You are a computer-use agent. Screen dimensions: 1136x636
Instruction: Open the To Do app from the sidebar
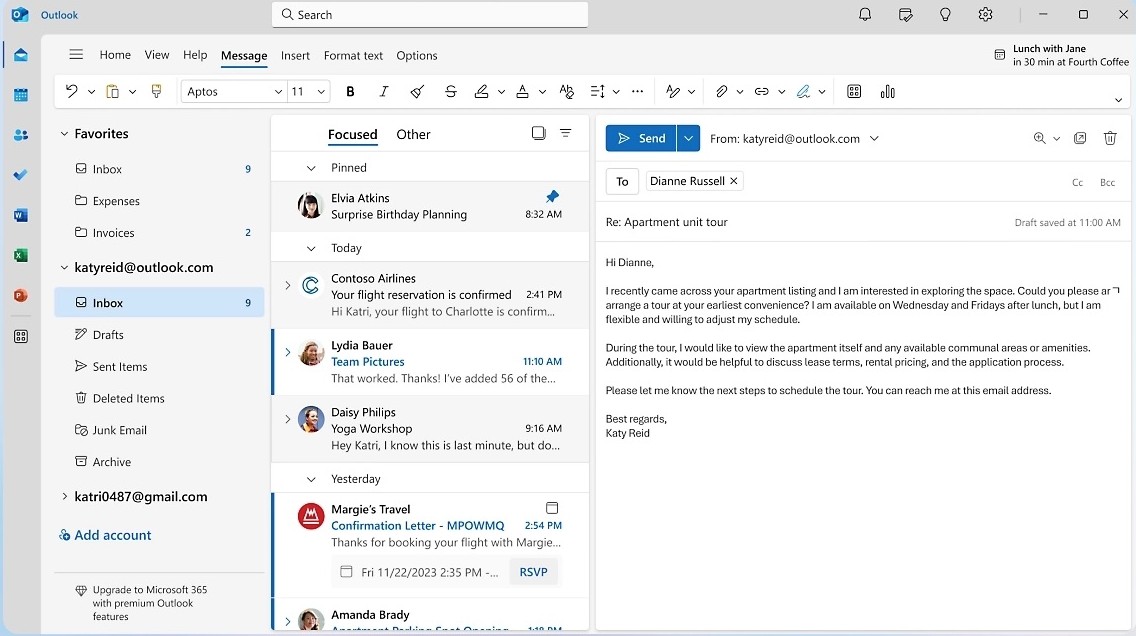20,175
